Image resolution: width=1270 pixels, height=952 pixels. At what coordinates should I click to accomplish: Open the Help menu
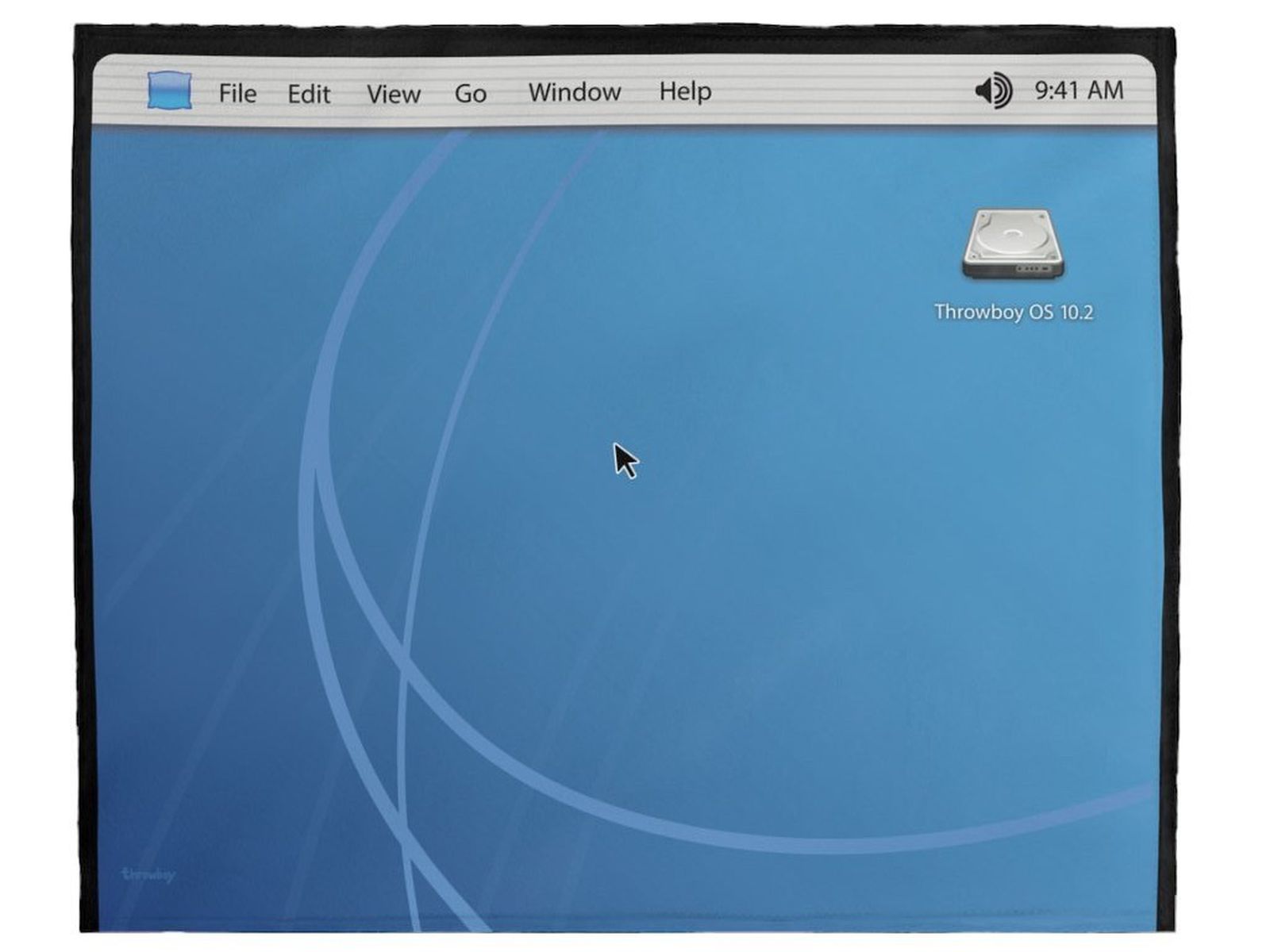684,92
